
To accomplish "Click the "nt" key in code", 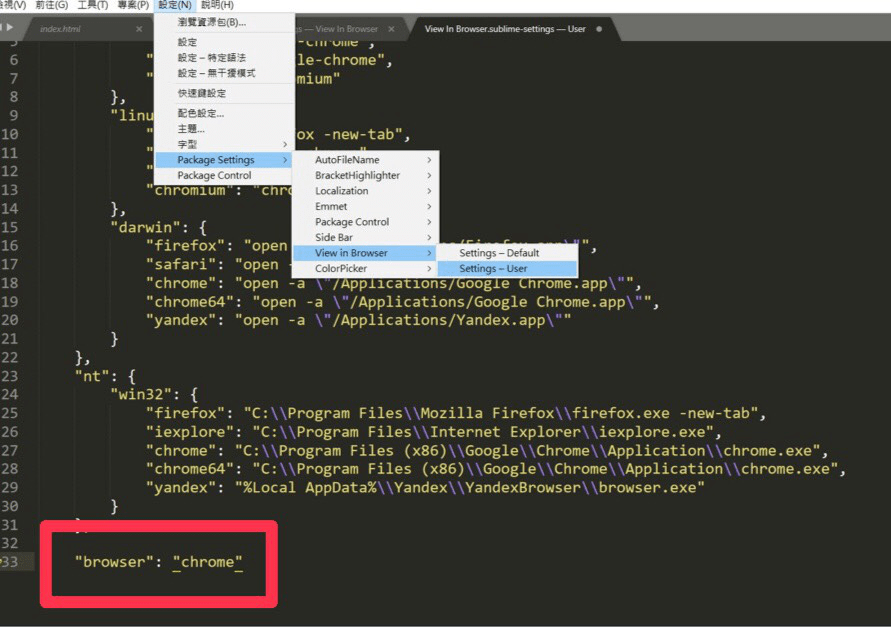I will pyautogui.click(x=92, y=376).
